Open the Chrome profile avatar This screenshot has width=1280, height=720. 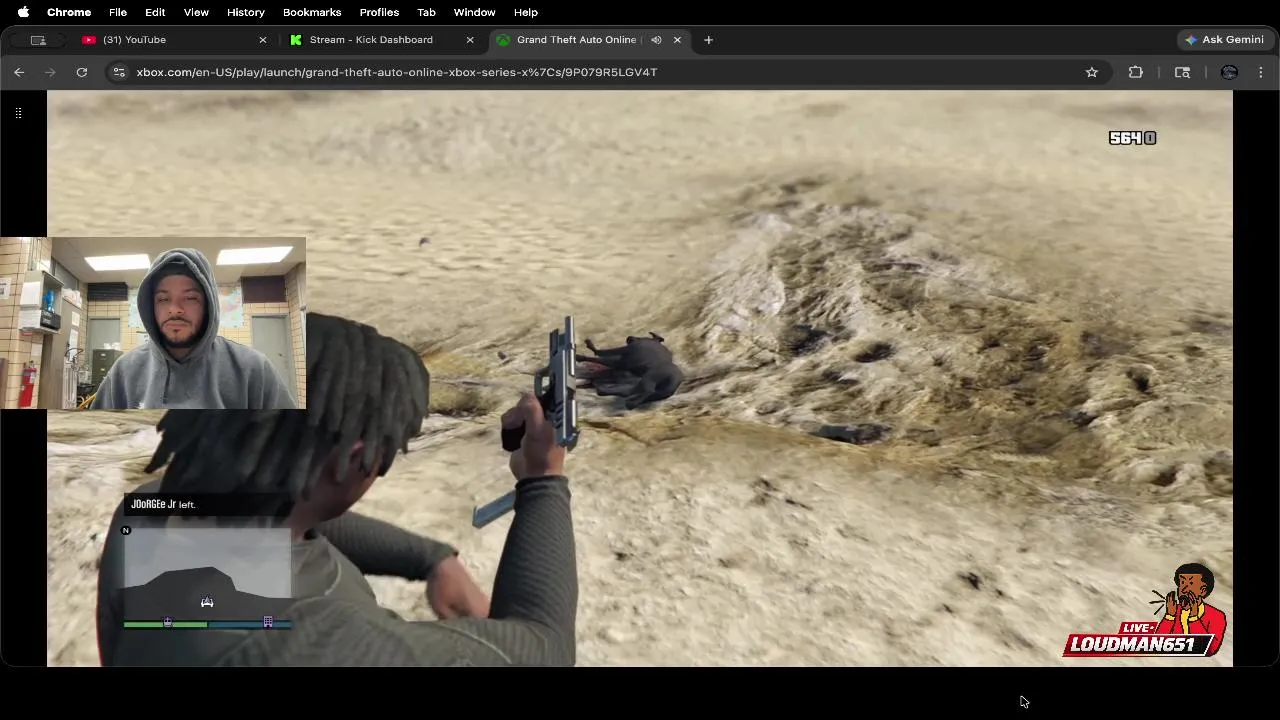[x=1230, y=72]
